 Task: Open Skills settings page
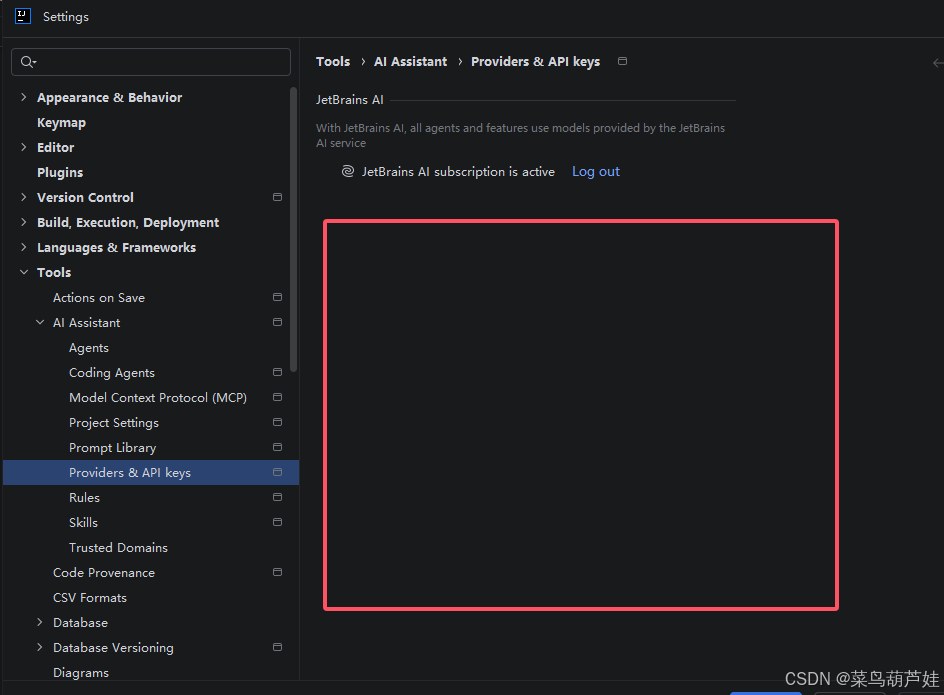click(x=83, y=523)
